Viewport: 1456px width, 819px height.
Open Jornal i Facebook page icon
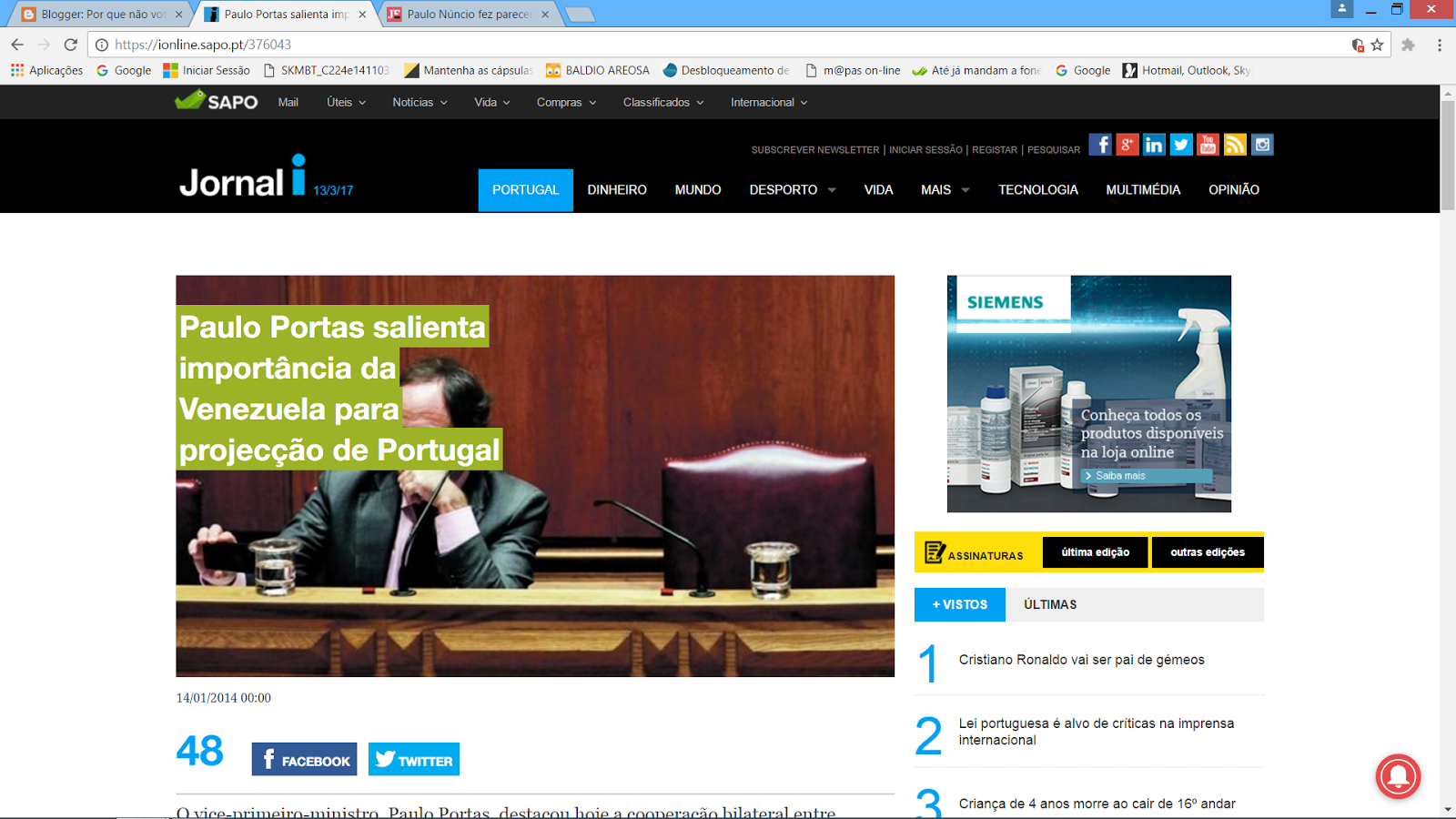tap(1100, 145)
